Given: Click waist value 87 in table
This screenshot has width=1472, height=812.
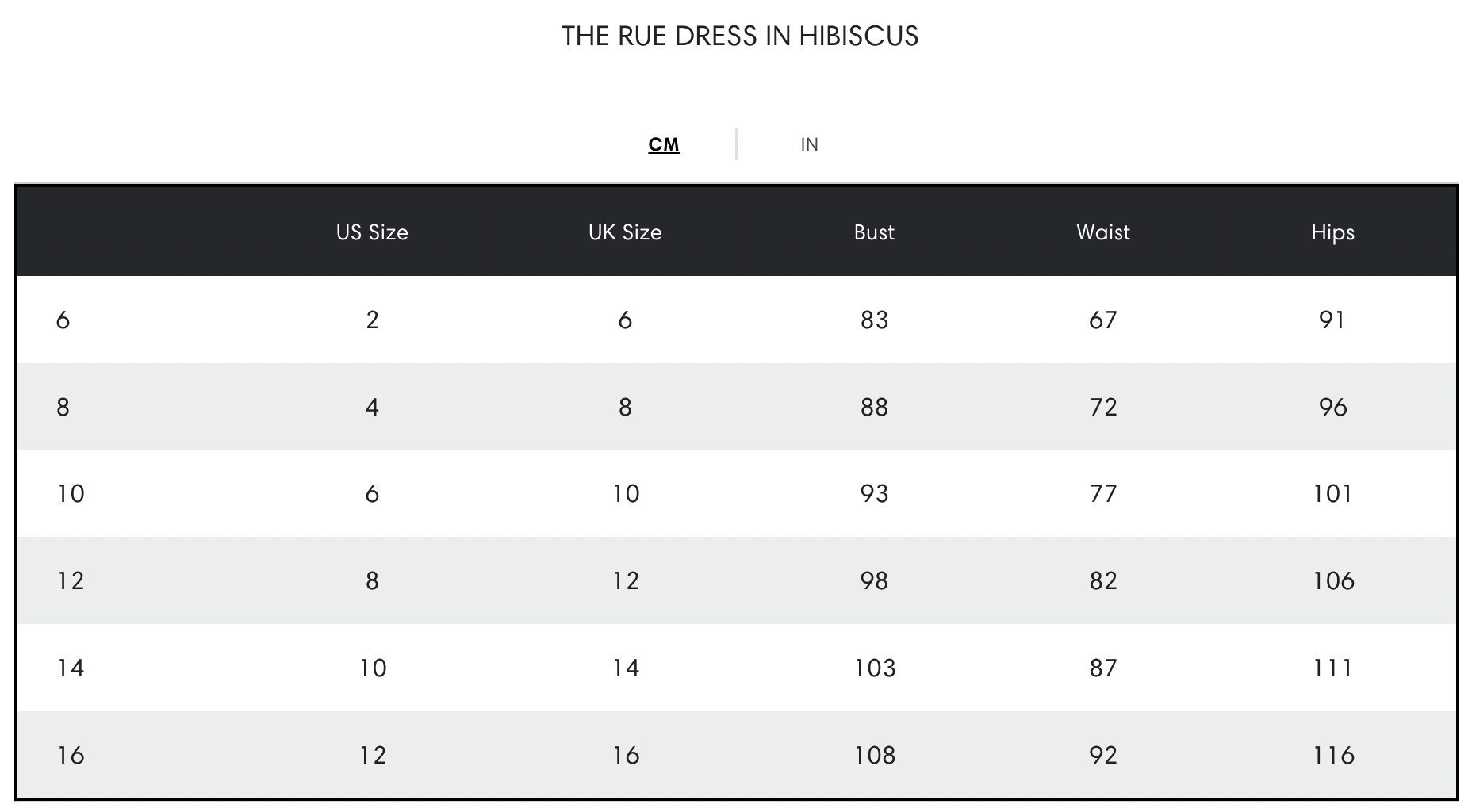Looking at the screenshot, I should [1103, 668].
